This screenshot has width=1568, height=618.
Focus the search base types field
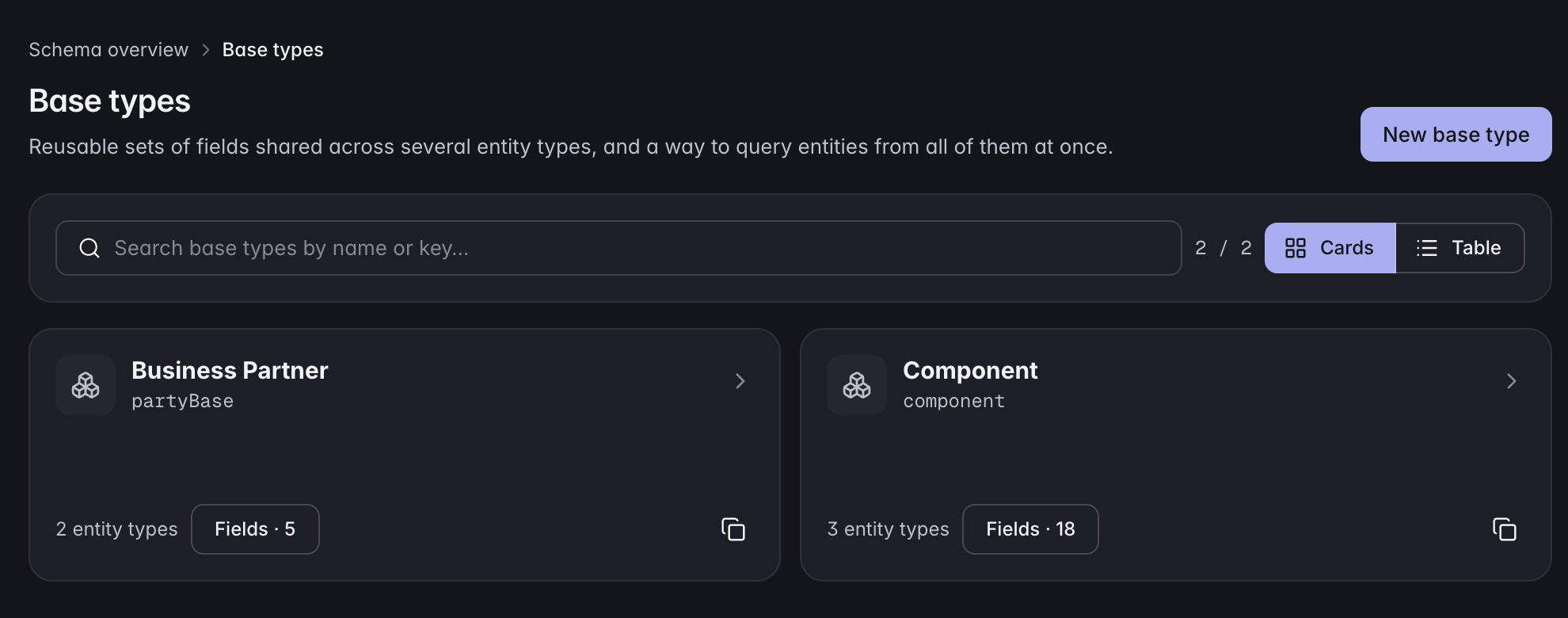click(x=618, y=248)
